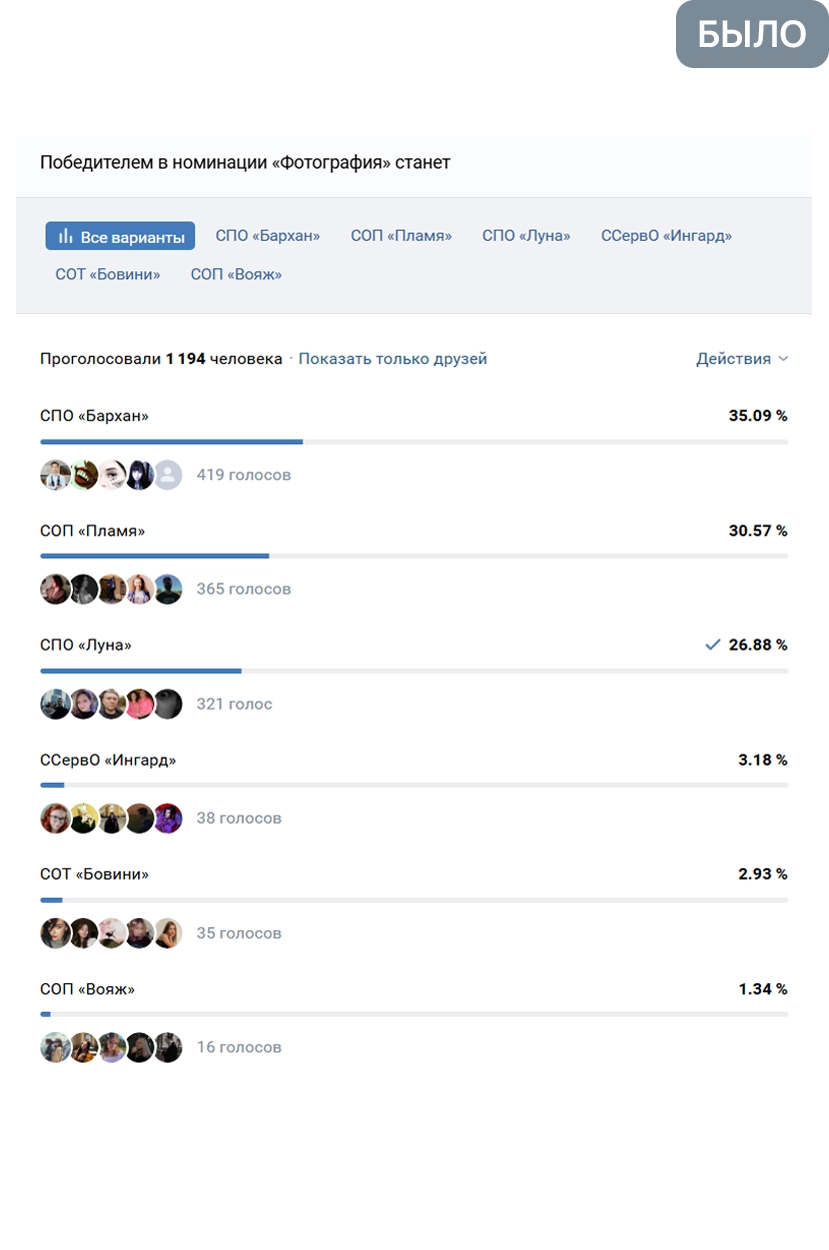Click the checkmark next to 26.88 %
The width and height of the screenshot is (829, 1250).
coord(713,645)
